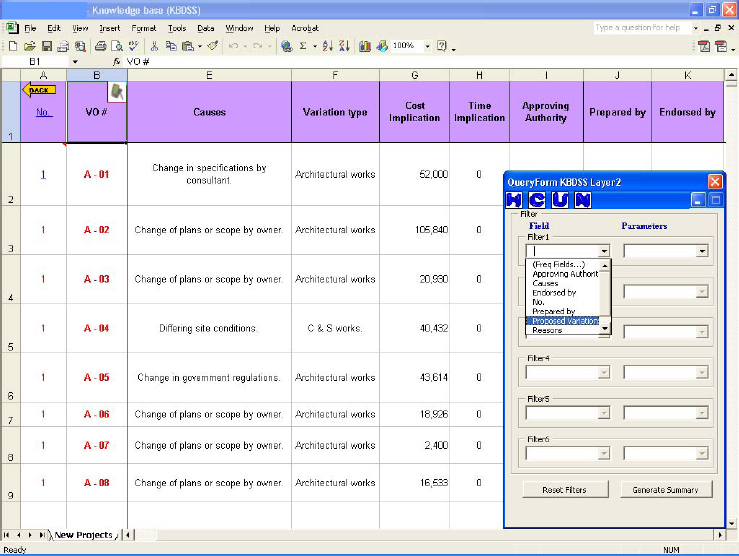The image size is (739, 556).
Task: Select the New Projects sheet tab
Action: (83, 535)
